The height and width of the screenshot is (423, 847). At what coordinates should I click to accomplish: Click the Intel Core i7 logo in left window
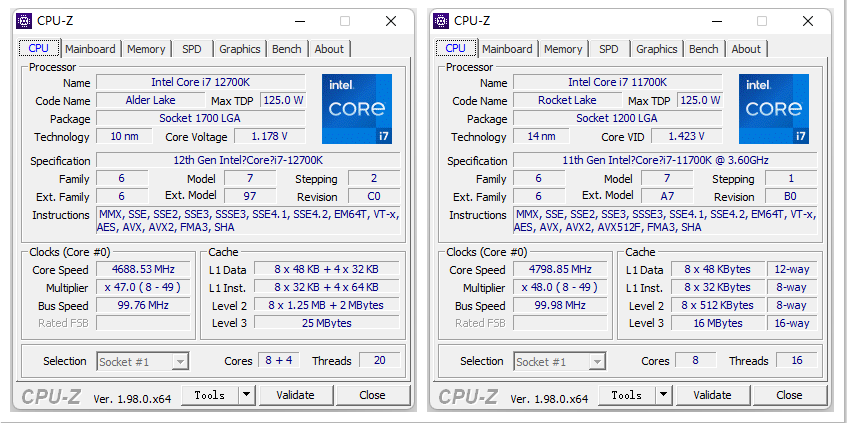tap(357, 109)
